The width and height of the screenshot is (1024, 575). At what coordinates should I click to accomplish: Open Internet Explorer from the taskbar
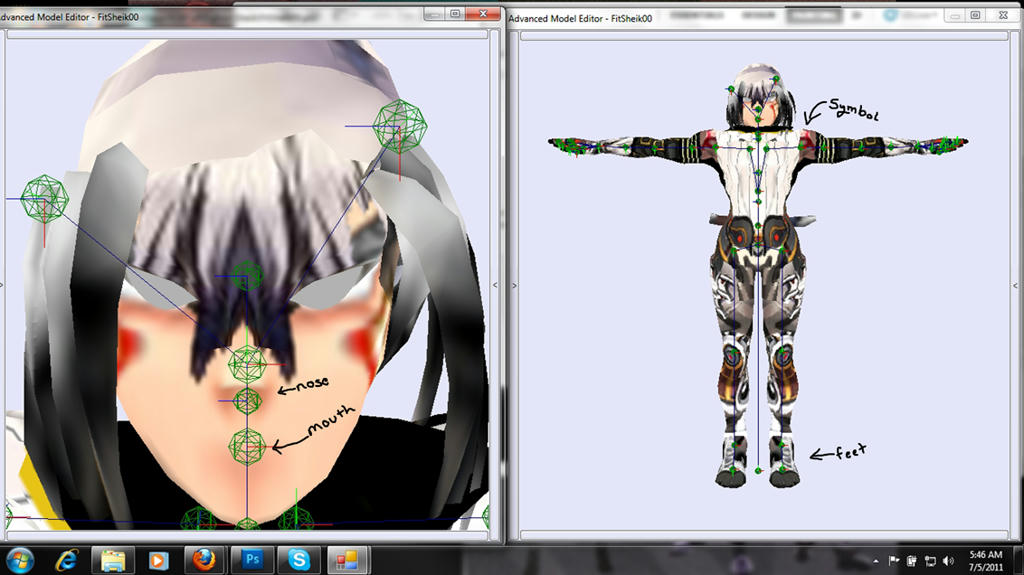pyautogui.click(x=66, y=559)
